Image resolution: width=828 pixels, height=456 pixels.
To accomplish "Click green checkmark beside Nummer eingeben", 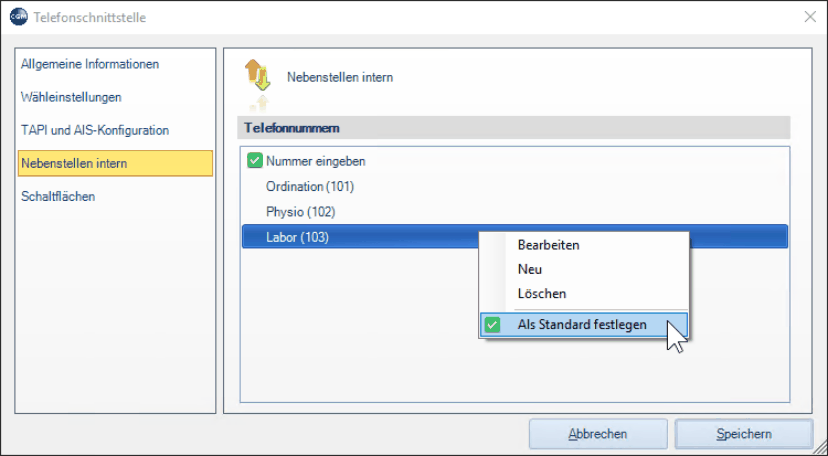I will coord(255,161).
